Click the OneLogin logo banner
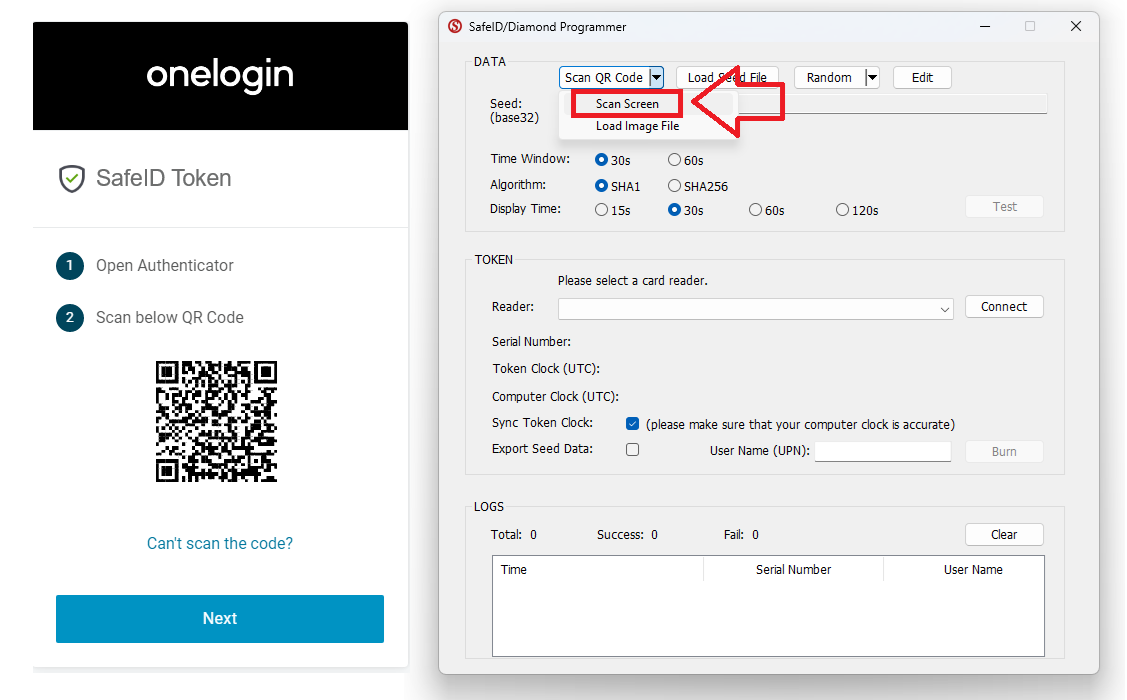Screen dimensions: 1127x700 (x=220, y=75)
